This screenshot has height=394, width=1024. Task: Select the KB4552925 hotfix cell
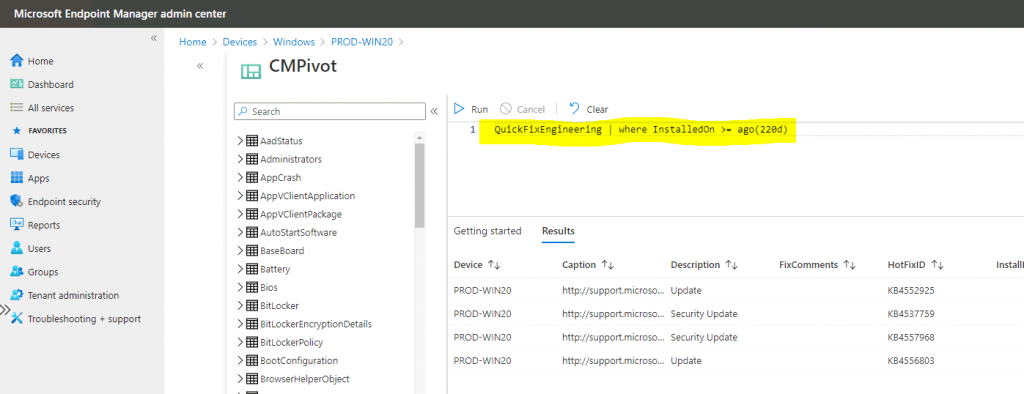click(911, 290)
